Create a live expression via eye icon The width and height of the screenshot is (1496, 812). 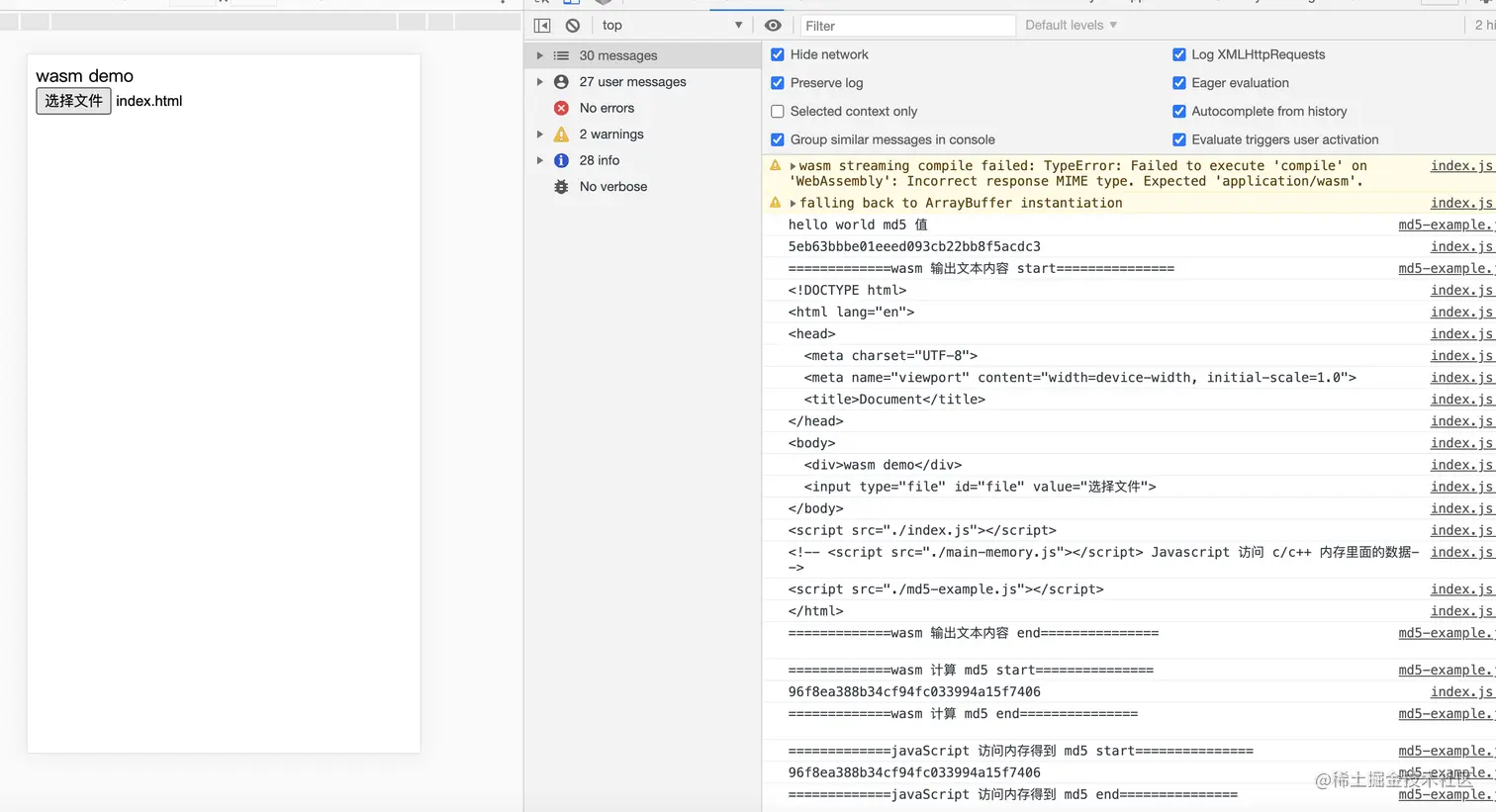point(774,26)
